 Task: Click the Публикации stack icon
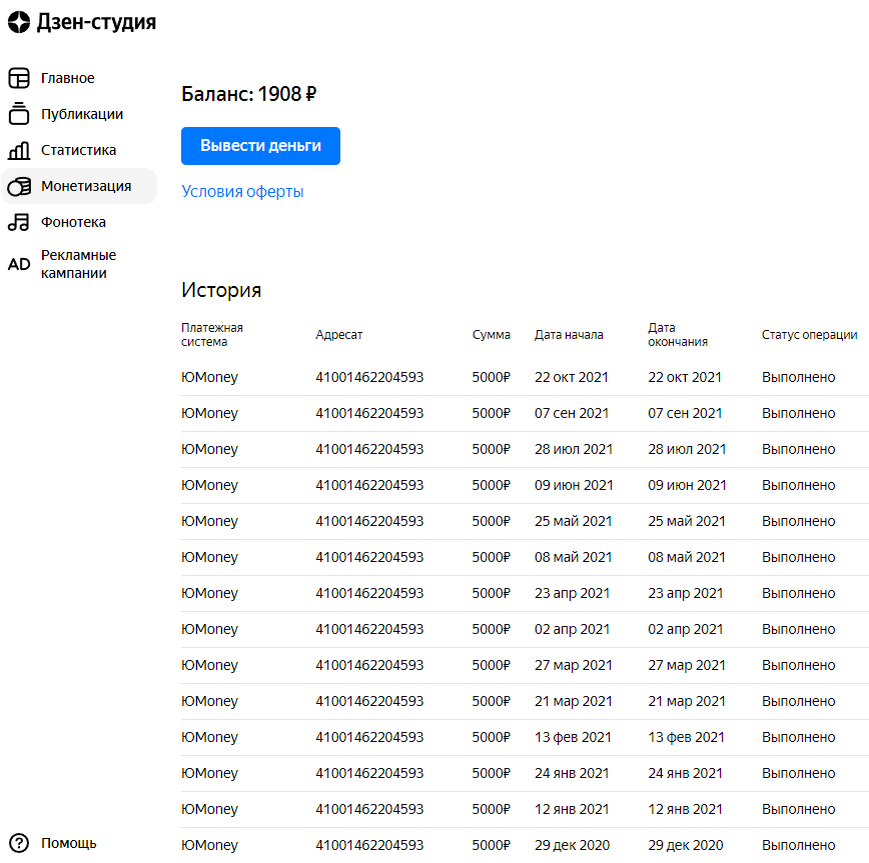[x=19, y=114]
